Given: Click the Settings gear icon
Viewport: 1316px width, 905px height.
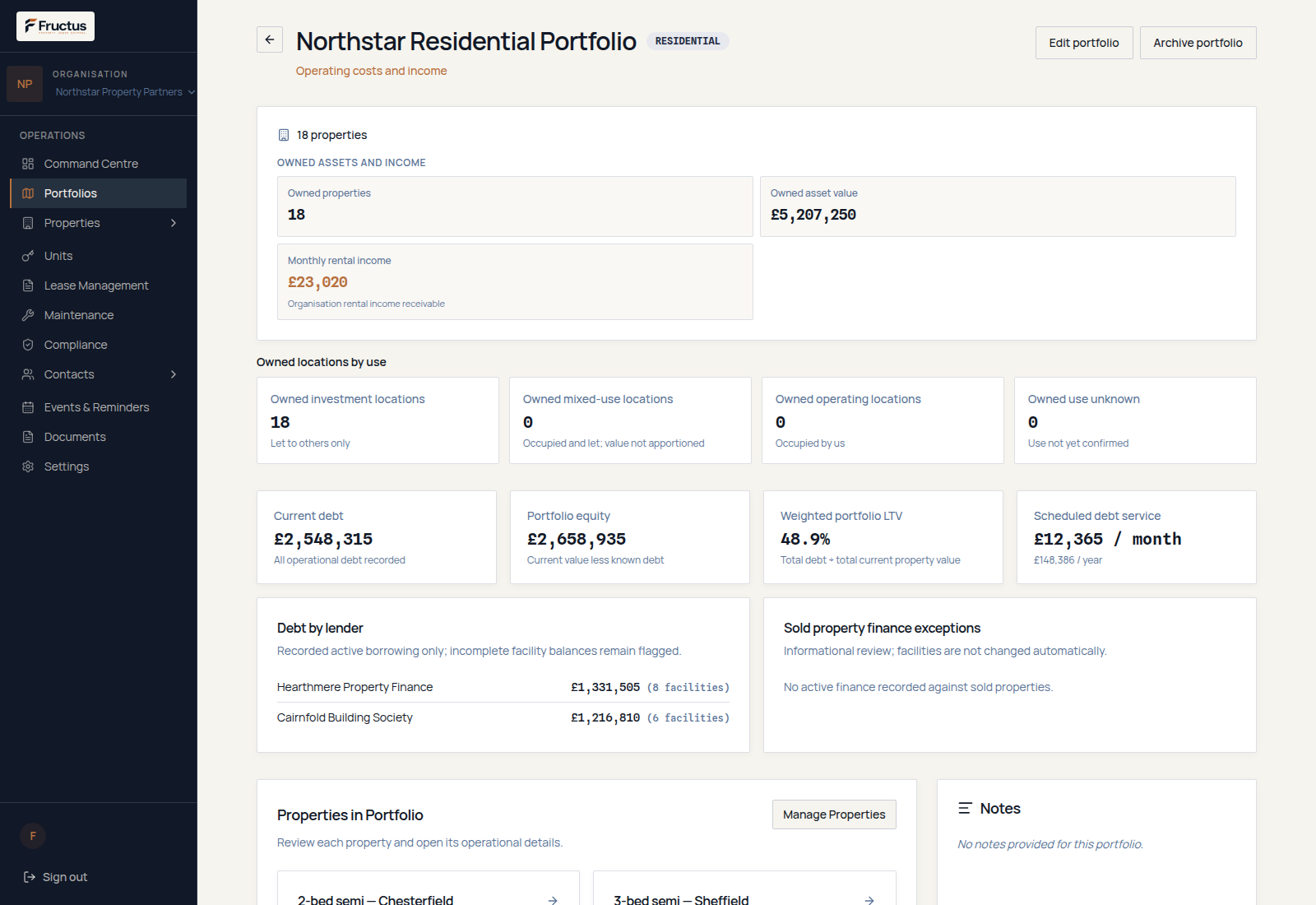Looking at the screenshot, I should point(28,466).
